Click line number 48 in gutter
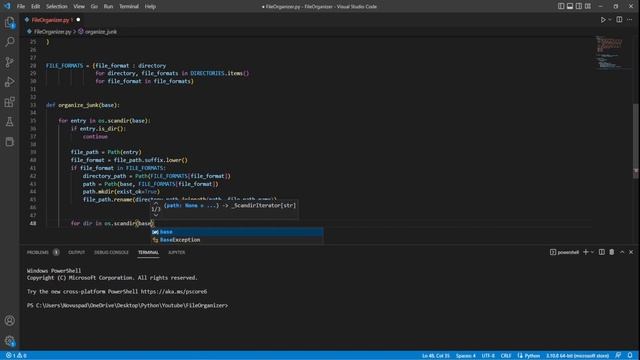This screenshot has height=360, width=640. pyautogui.click(x=33, y=223)
